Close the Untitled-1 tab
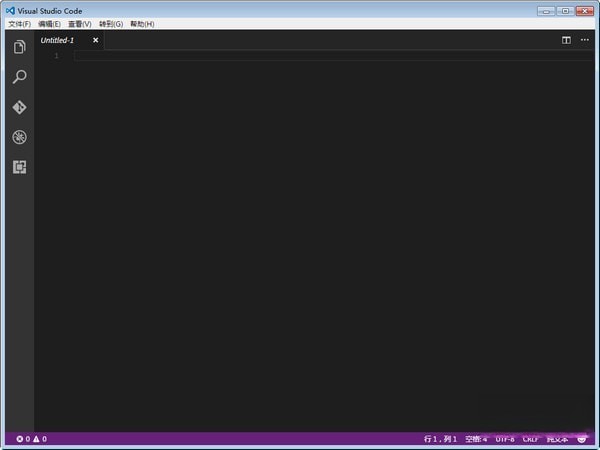The width and height of the screenshot is (600, 450). click(x=96, y=40)
